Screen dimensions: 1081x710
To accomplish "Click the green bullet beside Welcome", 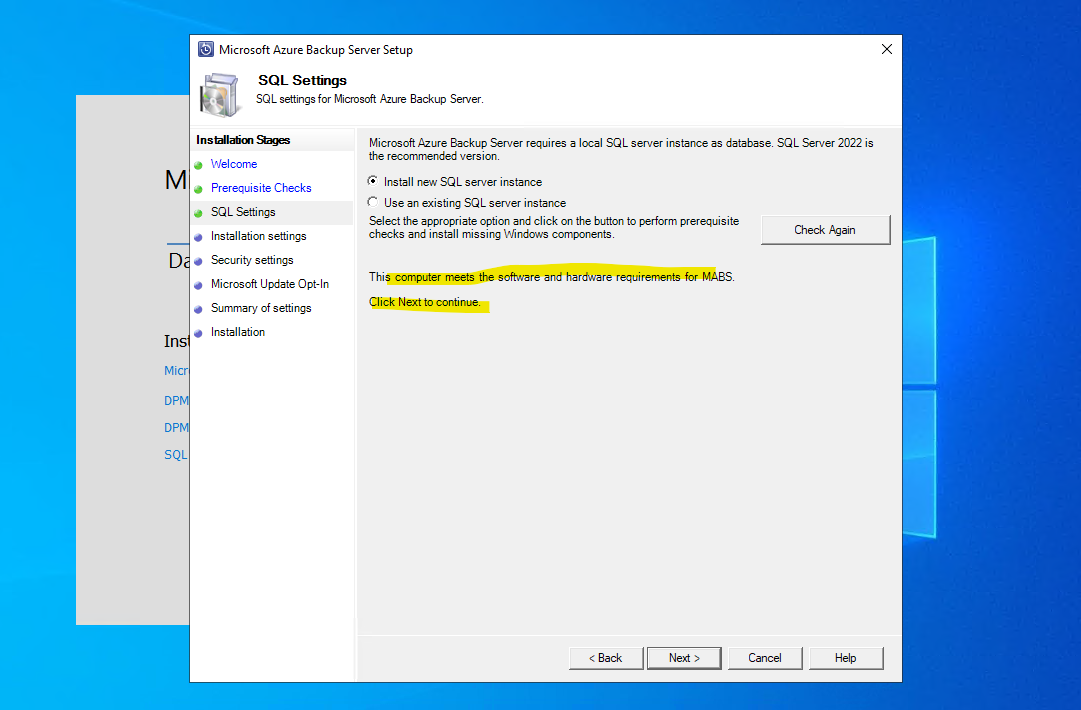I will click(x=199, y=165).
